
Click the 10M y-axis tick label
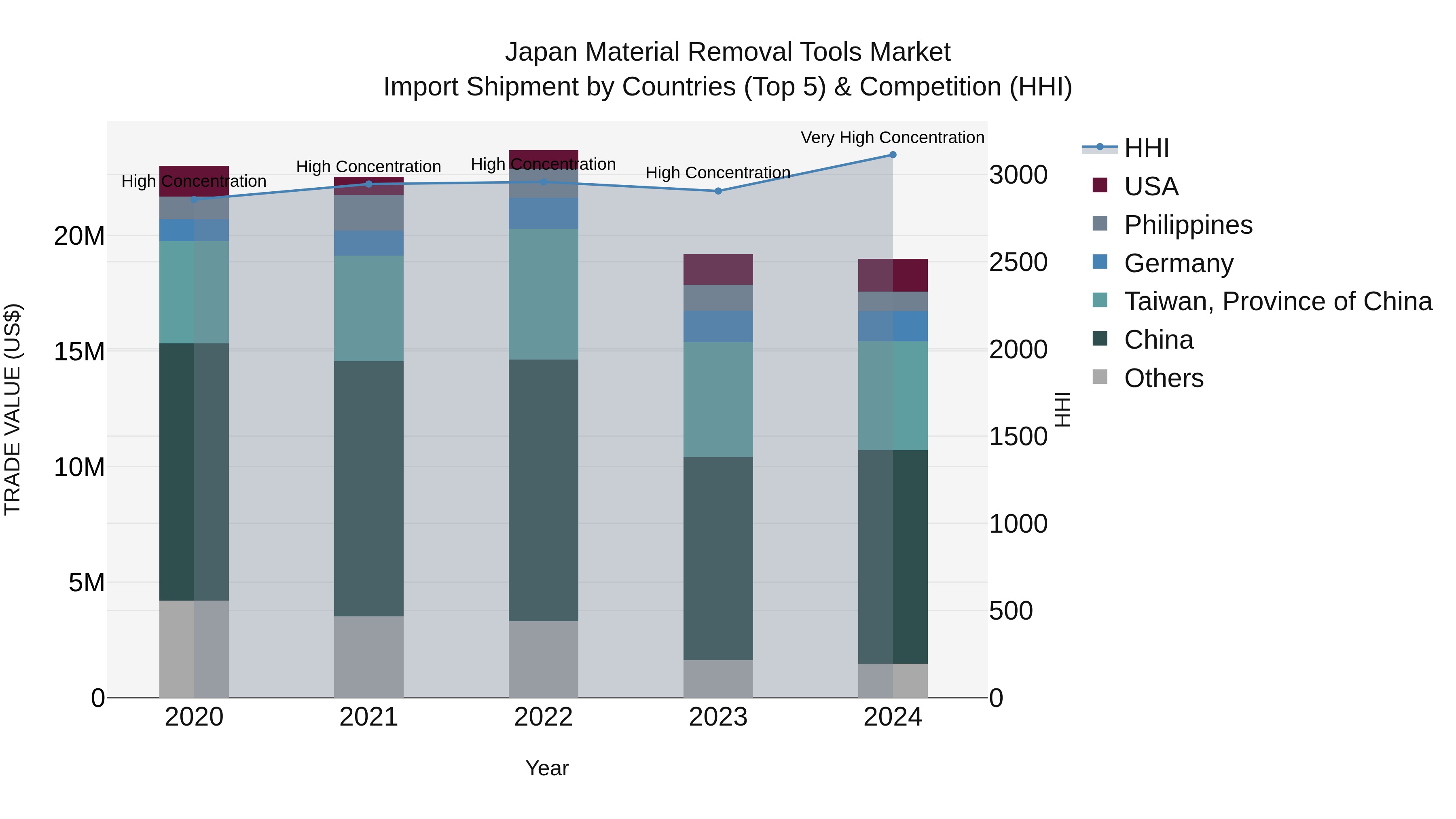[x=79, y=468]
